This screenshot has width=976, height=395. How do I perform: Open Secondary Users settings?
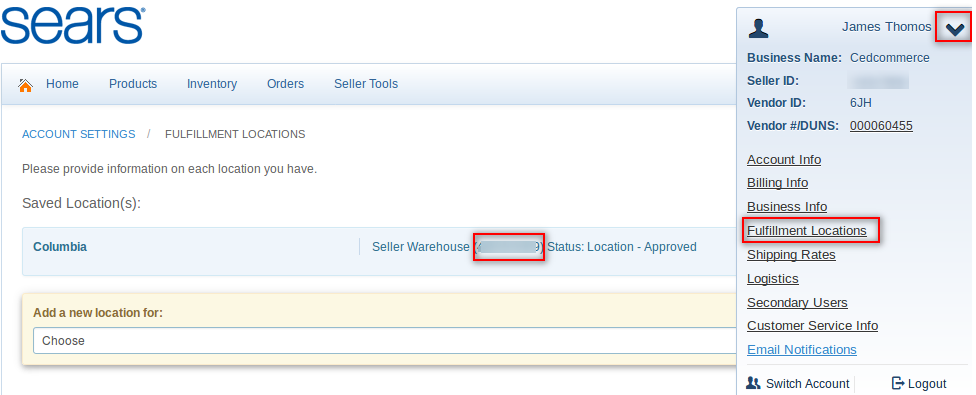[797, 302]
